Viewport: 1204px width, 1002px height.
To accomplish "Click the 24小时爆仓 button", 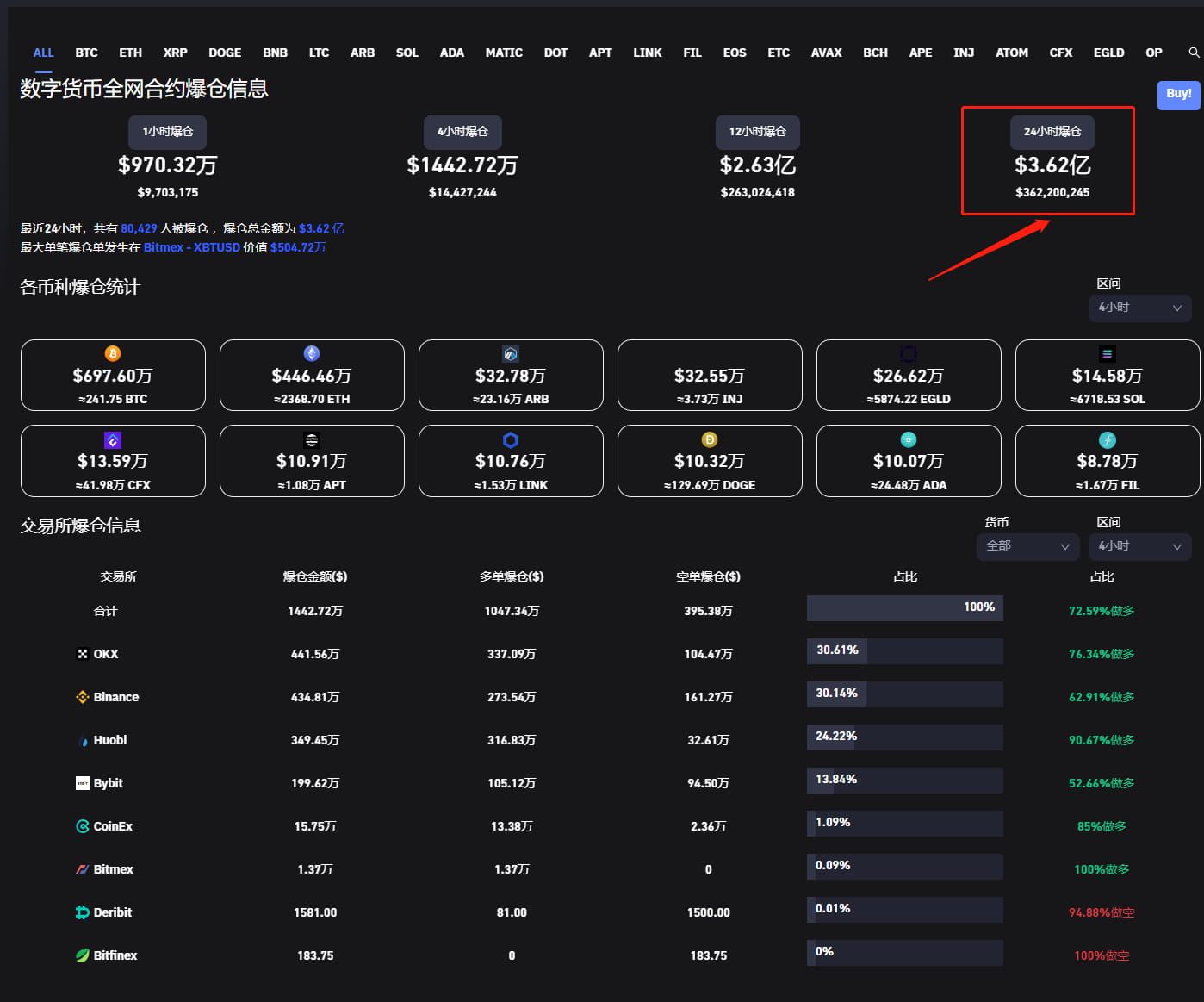I will pyautogui.click(x=1052, y=132).
